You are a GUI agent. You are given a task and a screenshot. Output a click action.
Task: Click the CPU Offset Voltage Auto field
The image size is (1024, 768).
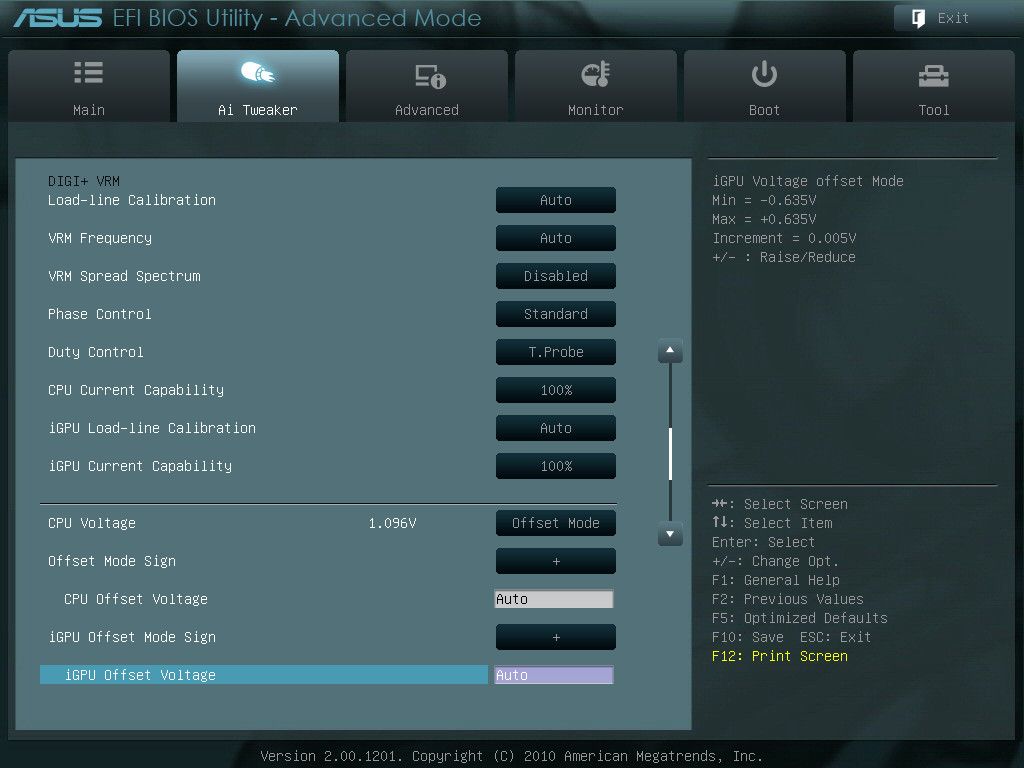(554, 599)
